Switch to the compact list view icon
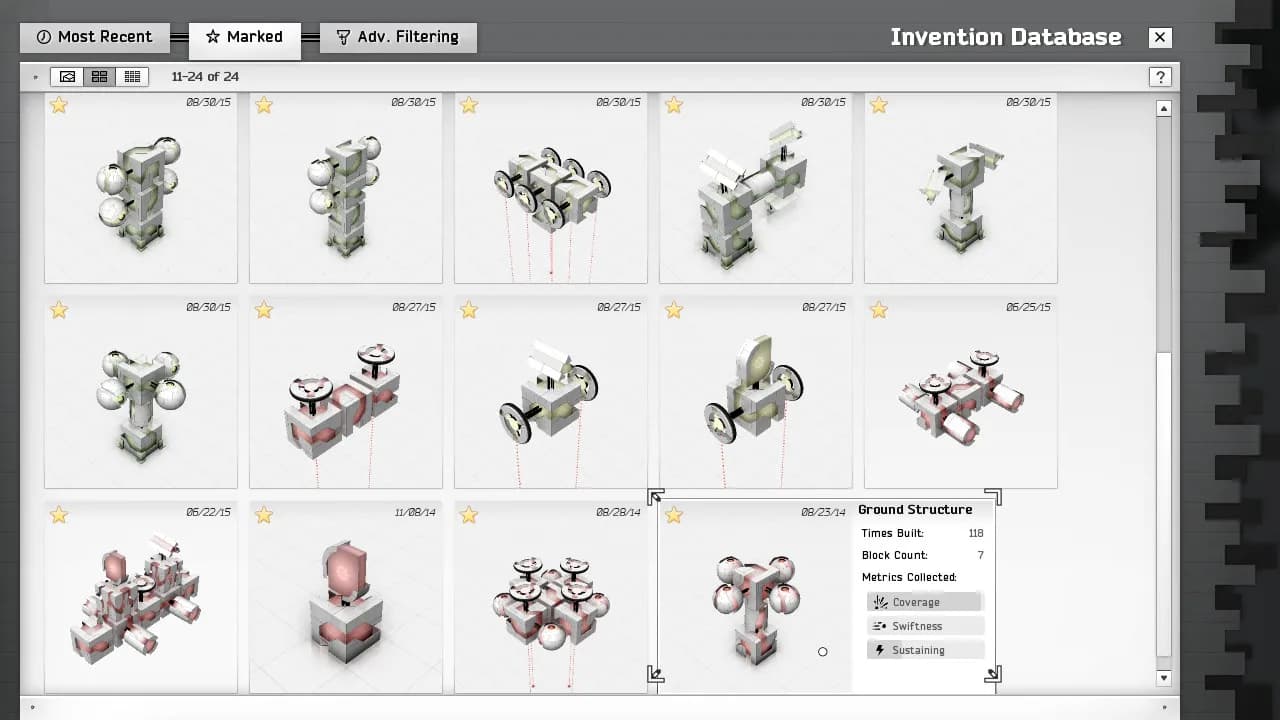The height and width of the screenshot is (720, 1280). [132, 76]
